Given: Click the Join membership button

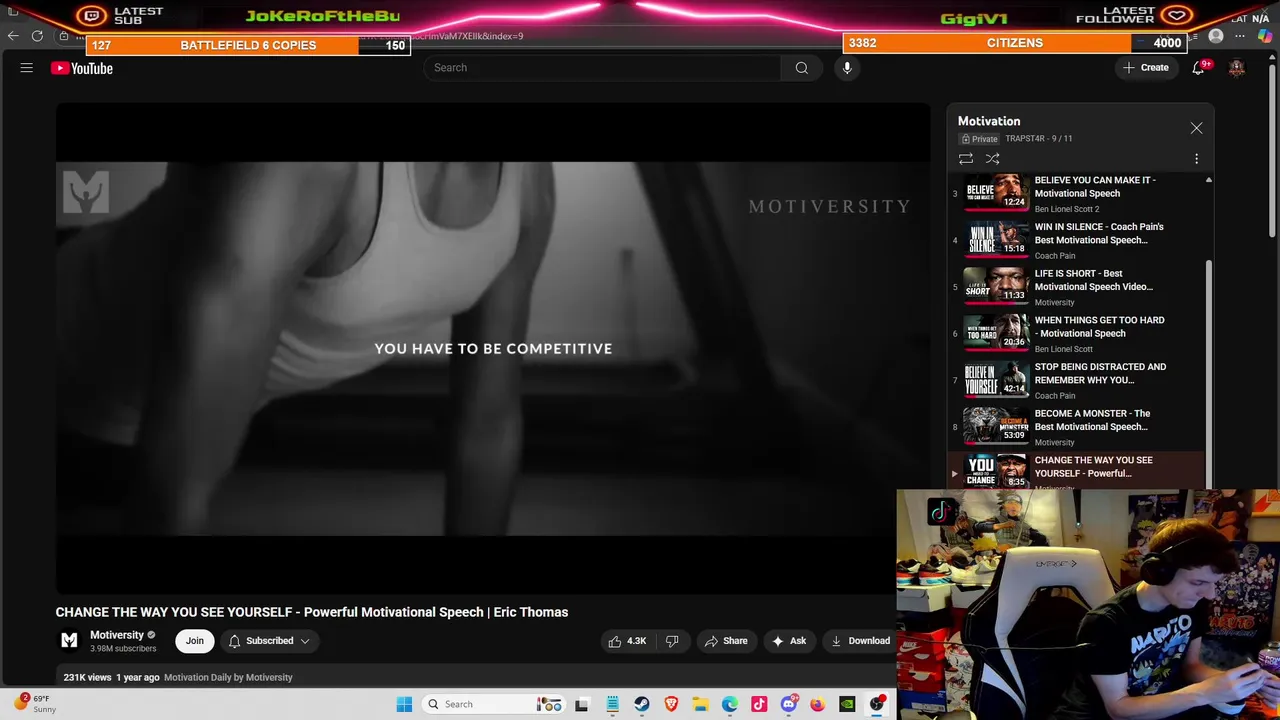Looking at the screenshot, I should (x=195, y=641).
